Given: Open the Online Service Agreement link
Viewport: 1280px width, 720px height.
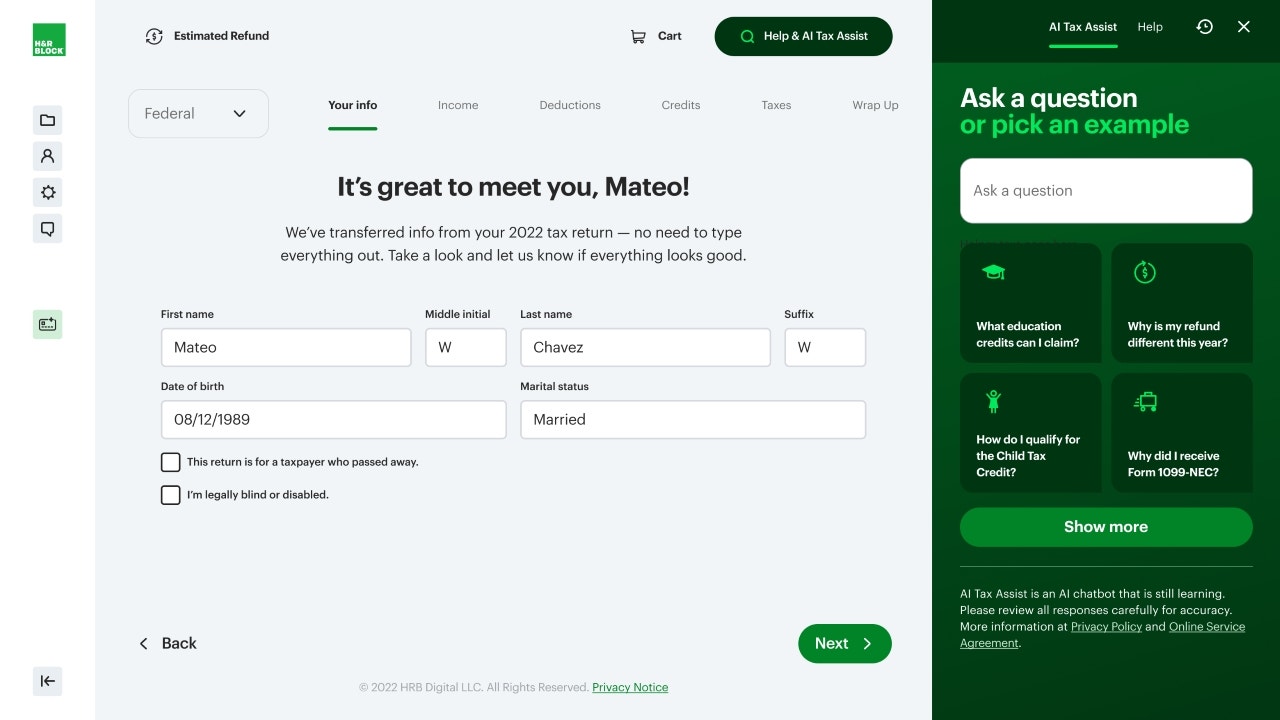Looking at the screenshot, I should coord(1206,627).
